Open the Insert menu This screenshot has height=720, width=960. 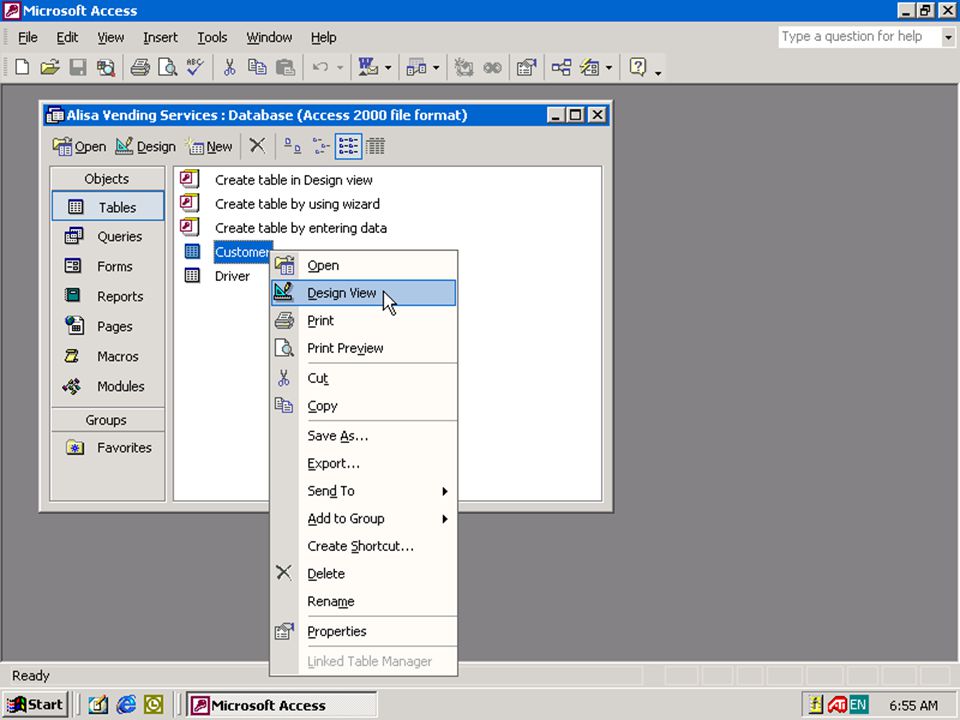point(160,37)
